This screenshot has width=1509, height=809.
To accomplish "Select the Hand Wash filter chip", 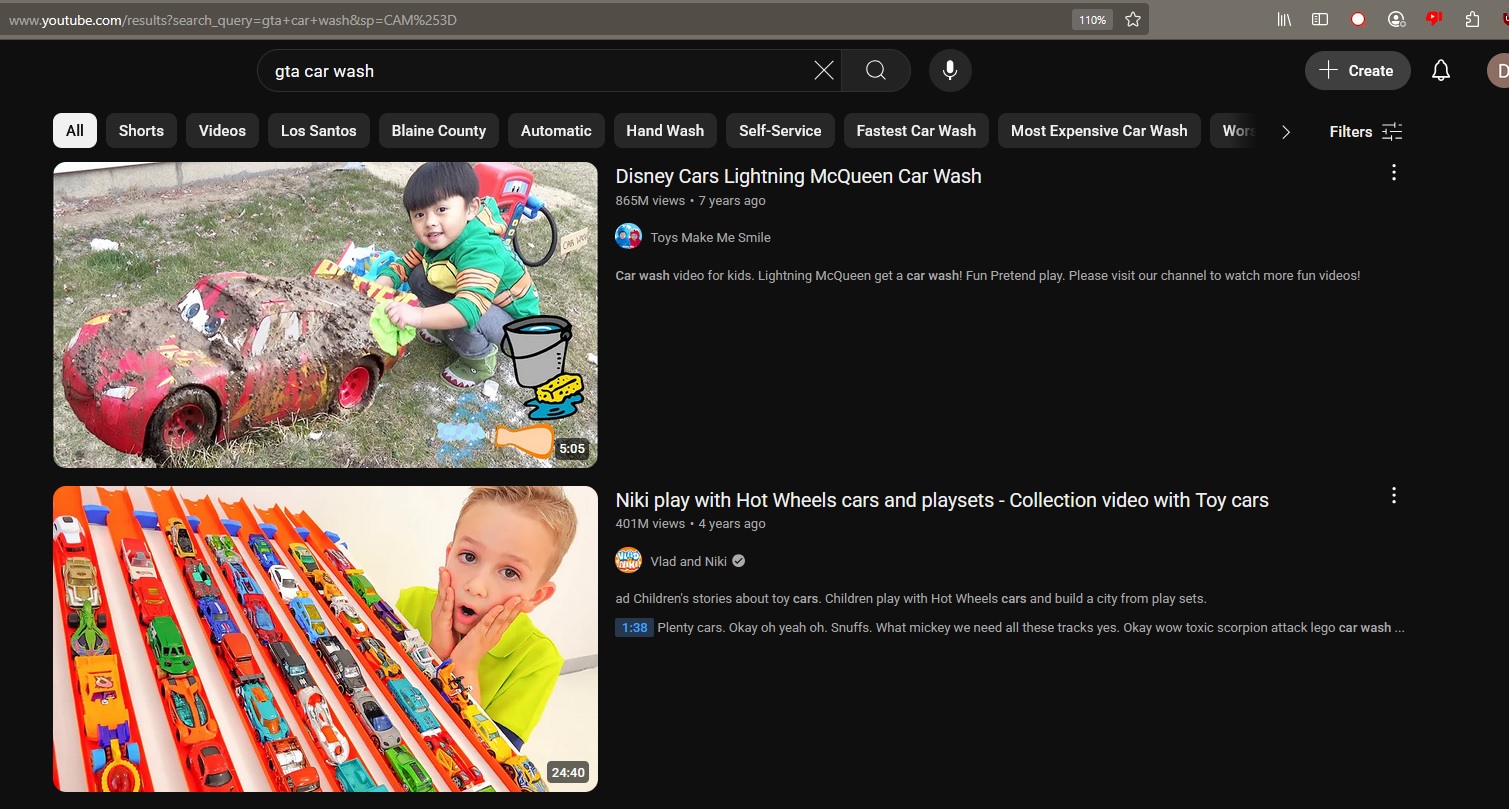I will [665, 131].
